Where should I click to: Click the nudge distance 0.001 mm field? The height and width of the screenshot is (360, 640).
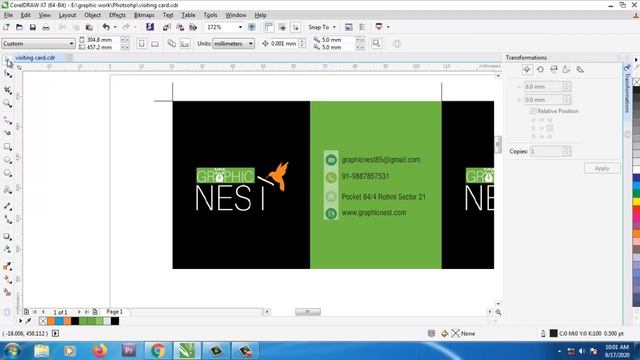pyautogui.click(x=284, y=44)
